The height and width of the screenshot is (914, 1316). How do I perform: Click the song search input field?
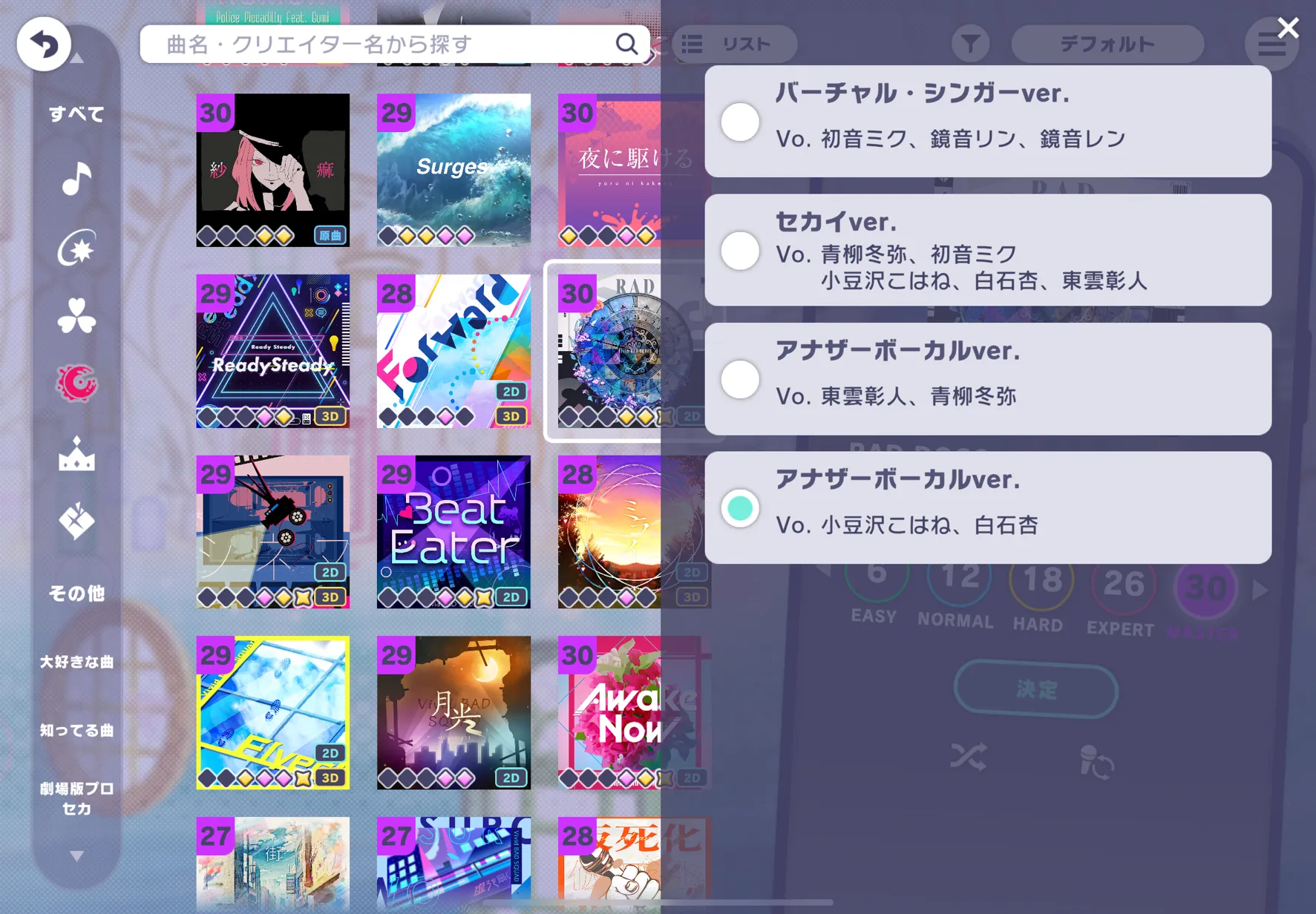(395, 45)
